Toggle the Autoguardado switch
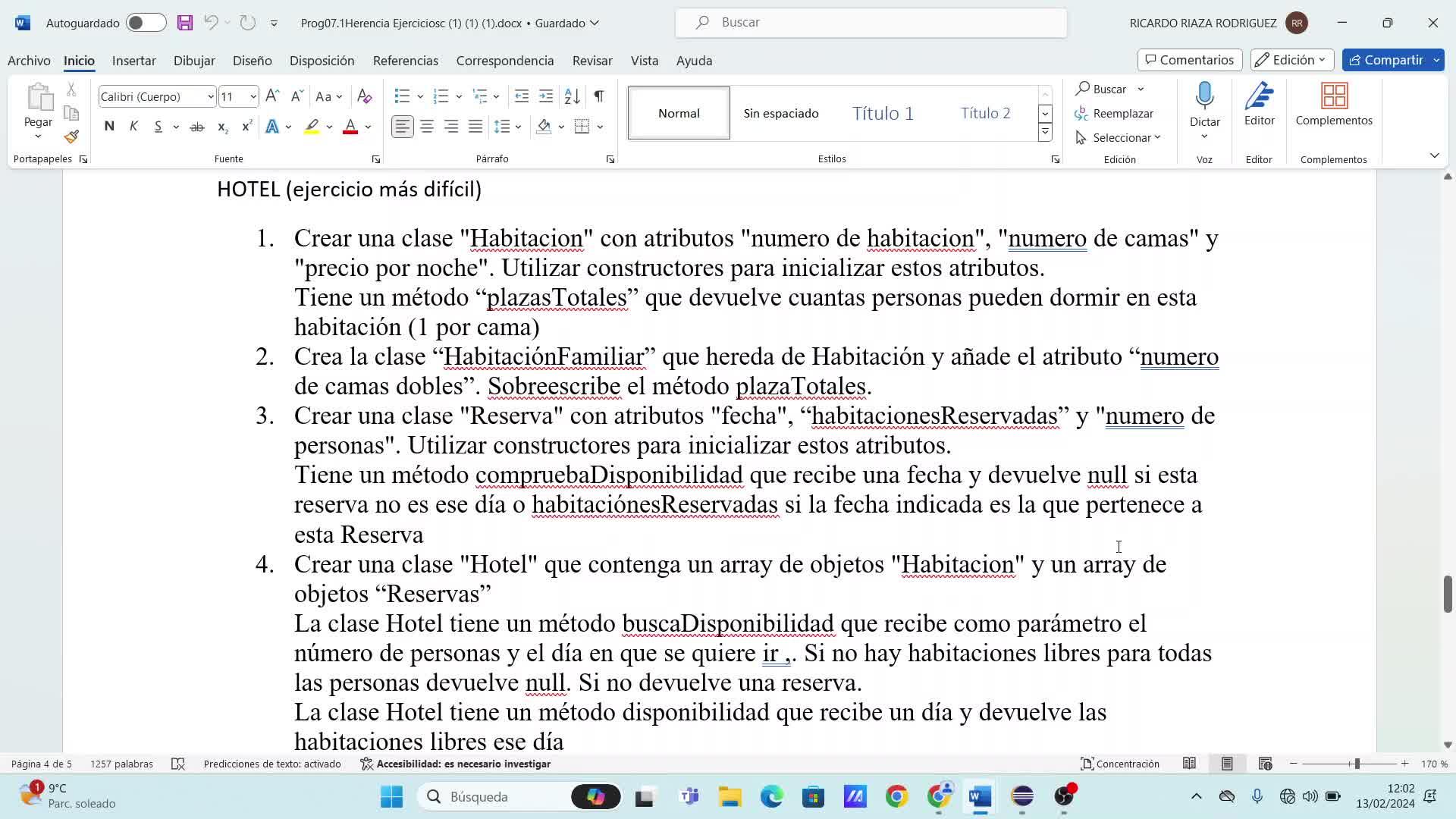Image resolution: width=1456 pixels, height=819 pixels. point(146,23)
